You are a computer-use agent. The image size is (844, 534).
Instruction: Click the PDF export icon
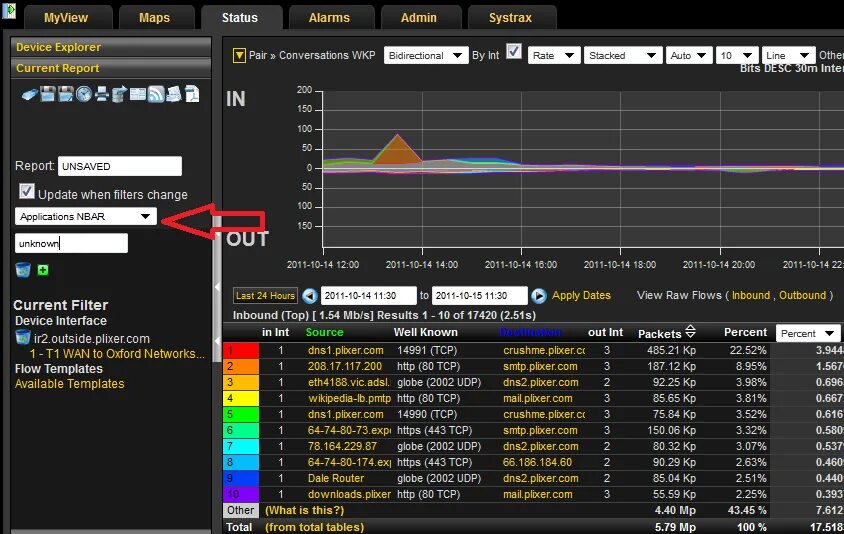click(192, 94)
